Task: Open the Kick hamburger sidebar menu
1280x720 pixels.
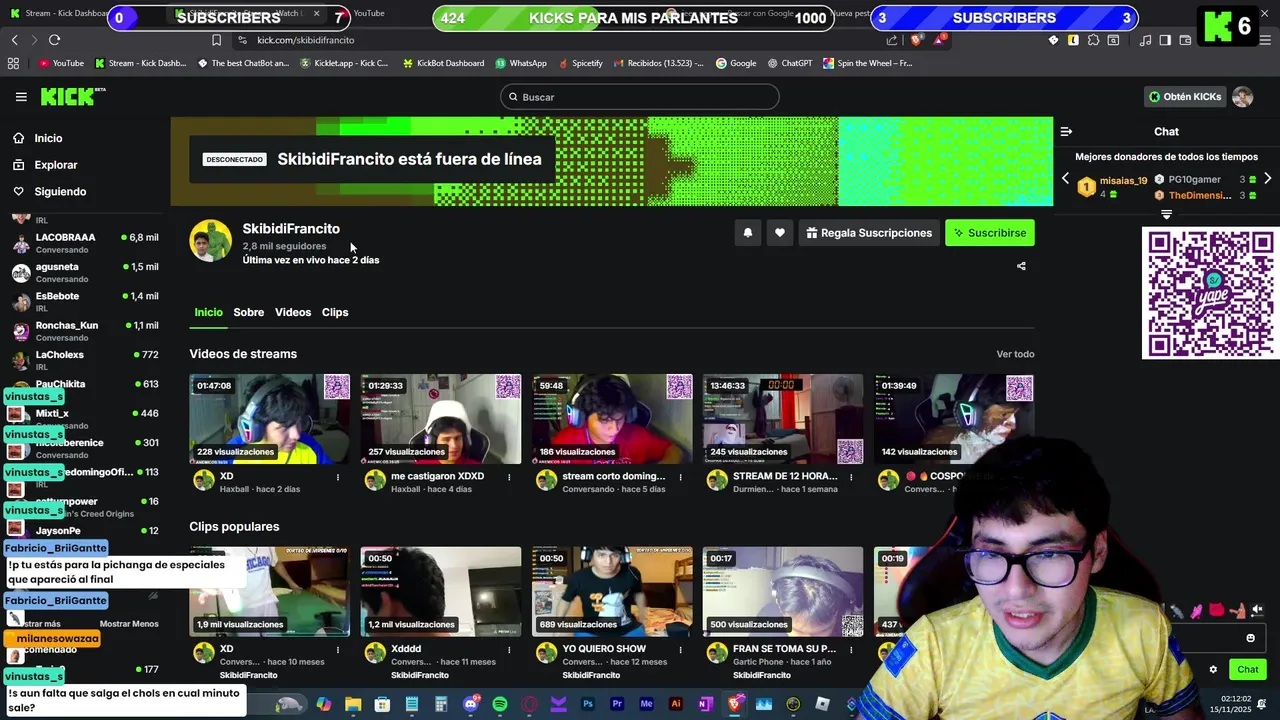Action: coord(21,97)
